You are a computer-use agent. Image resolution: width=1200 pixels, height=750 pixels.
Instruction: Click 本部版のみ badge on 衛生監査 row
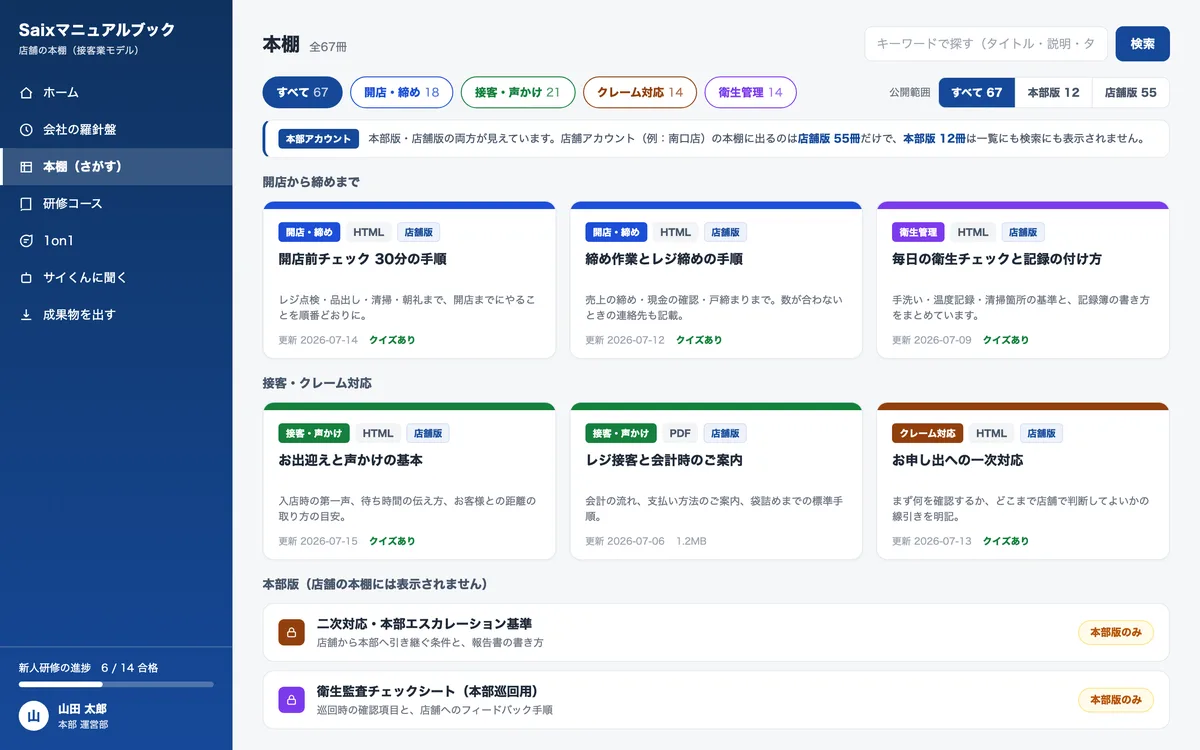(x=1116, y=700)
